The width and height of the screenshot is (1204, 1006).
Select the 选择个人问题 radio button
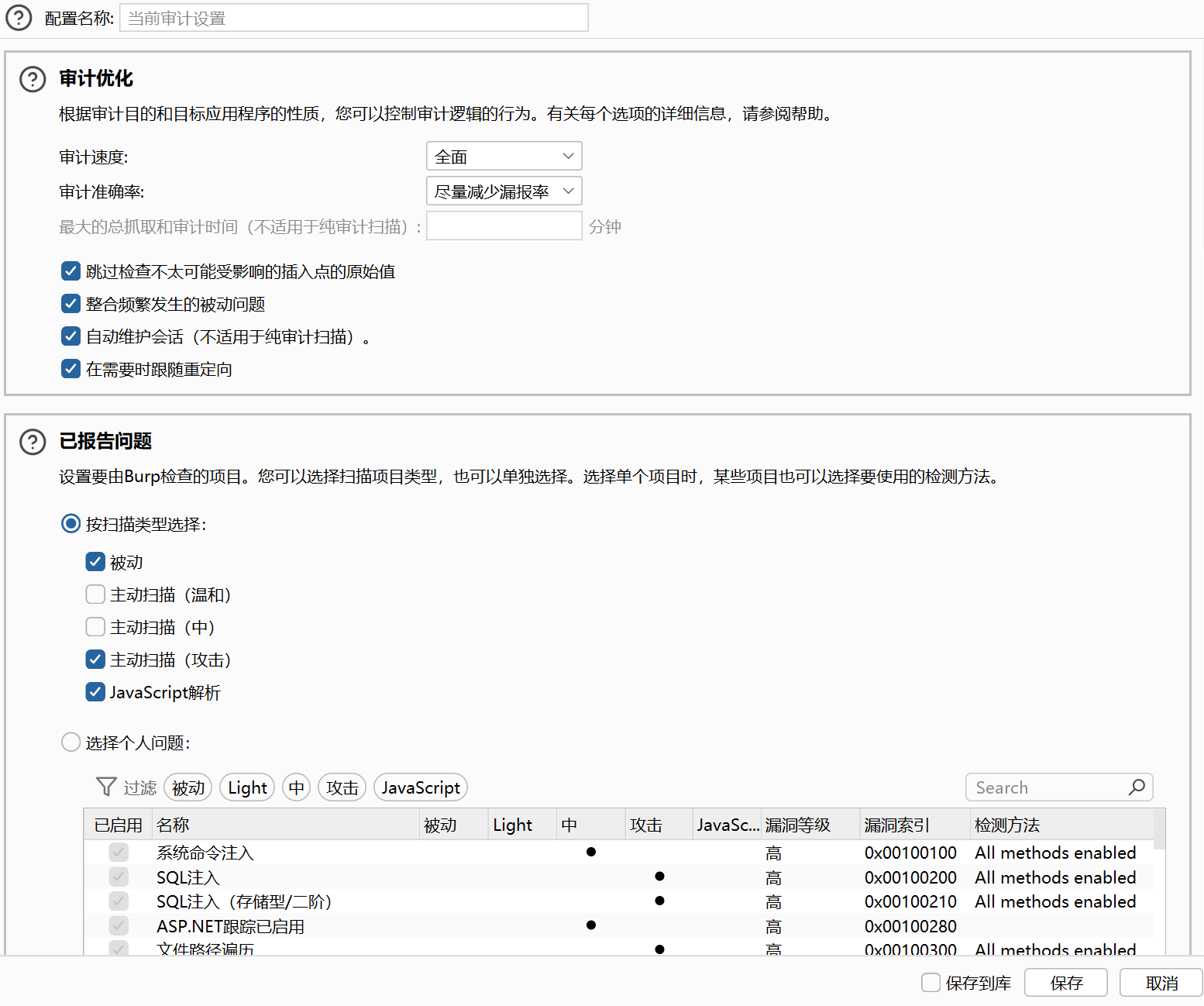[x=71, y=742]
